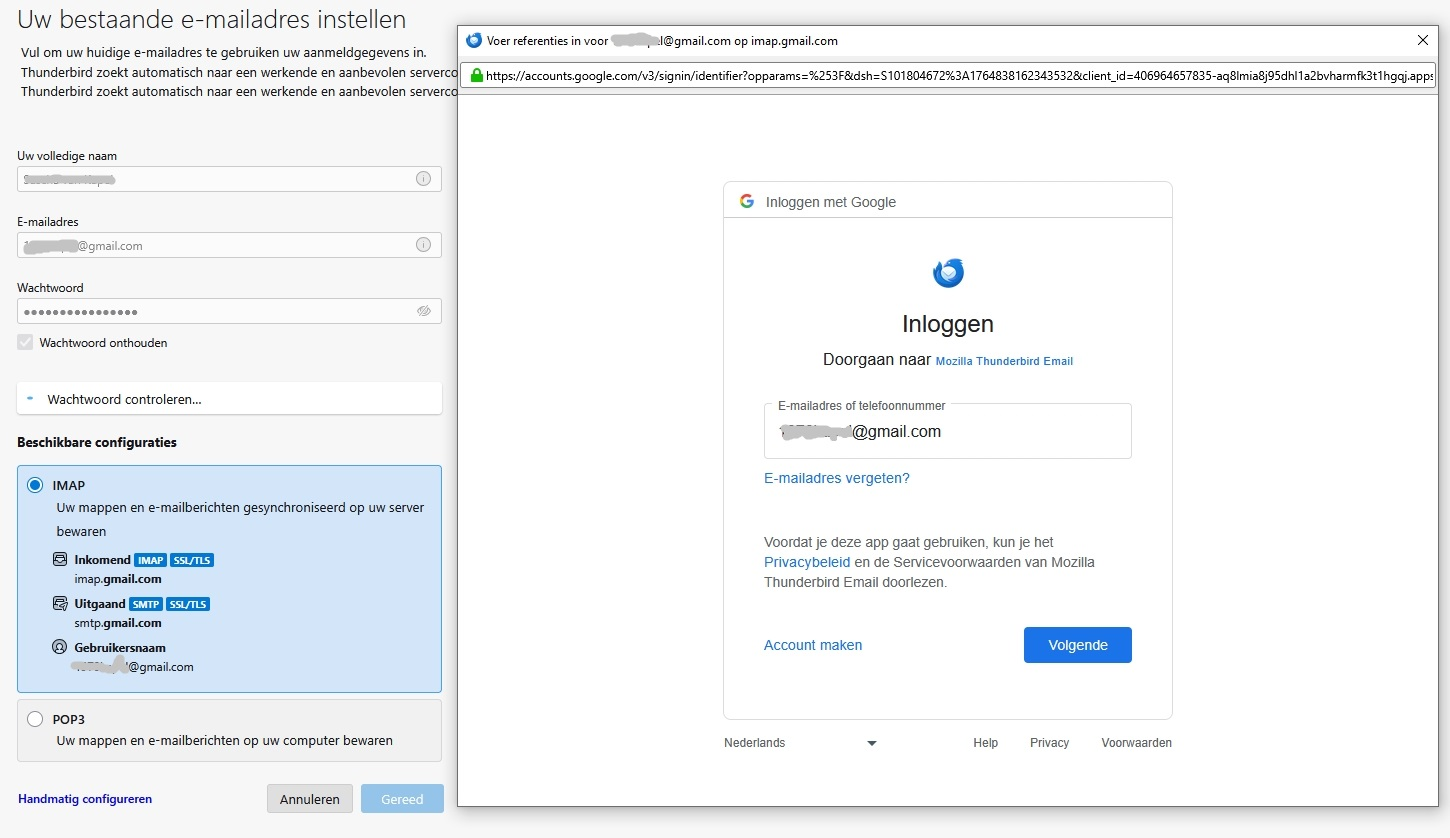This screenshot has width=1450, height=838.
Task: Click the info icon beside full name field
Action: click(423, 179)
